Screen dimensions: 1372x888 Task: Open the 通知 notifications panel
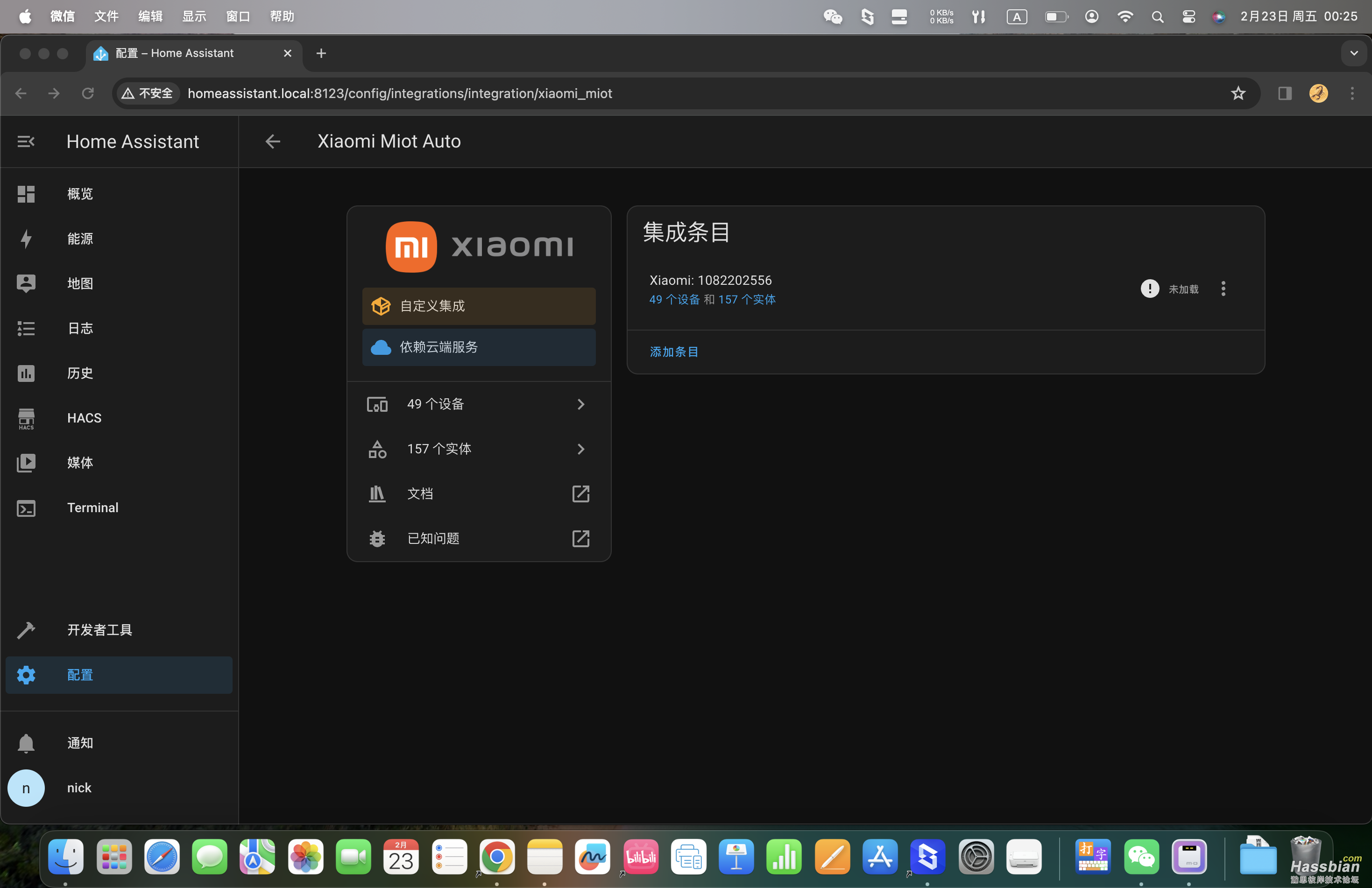point(119,743)
